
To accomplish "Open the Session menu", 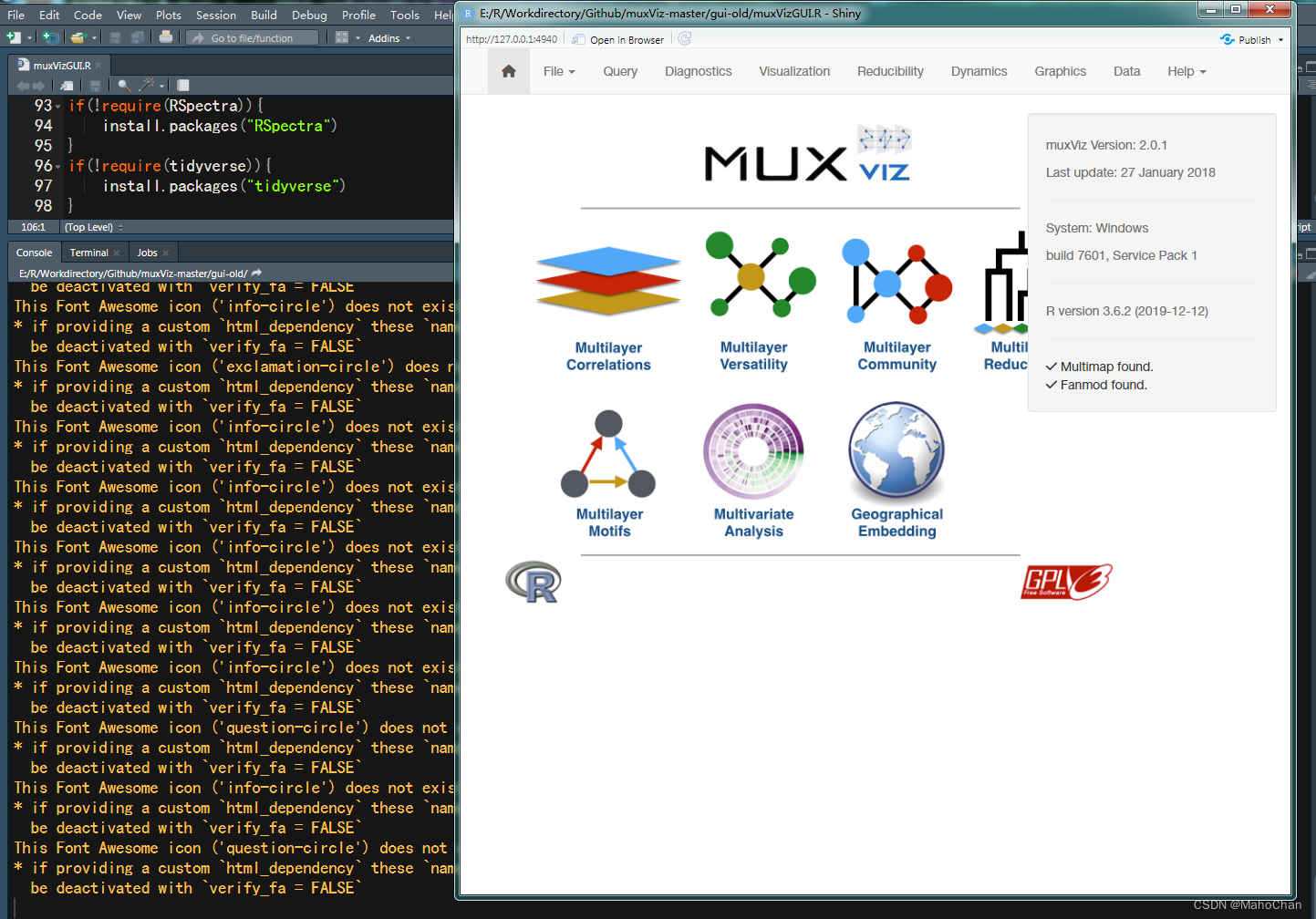I will click(216, 14).
